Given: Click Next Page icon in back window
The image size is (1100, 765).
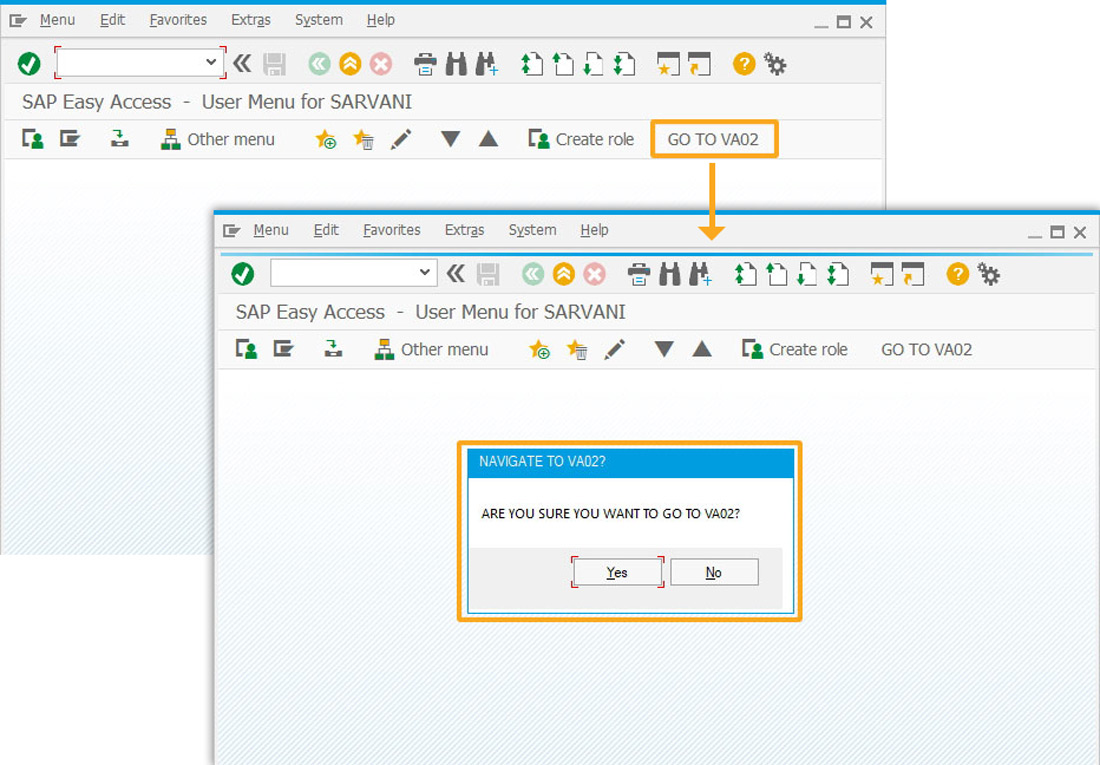Looking at the screenshot, I should tap(593, 65).
